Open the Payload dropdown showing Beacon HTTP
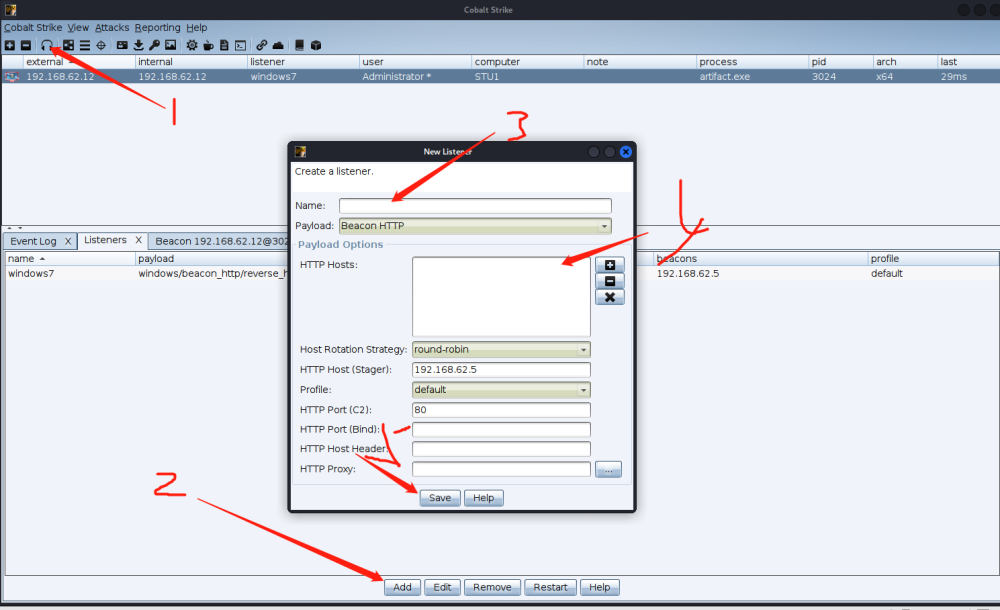 475,226
